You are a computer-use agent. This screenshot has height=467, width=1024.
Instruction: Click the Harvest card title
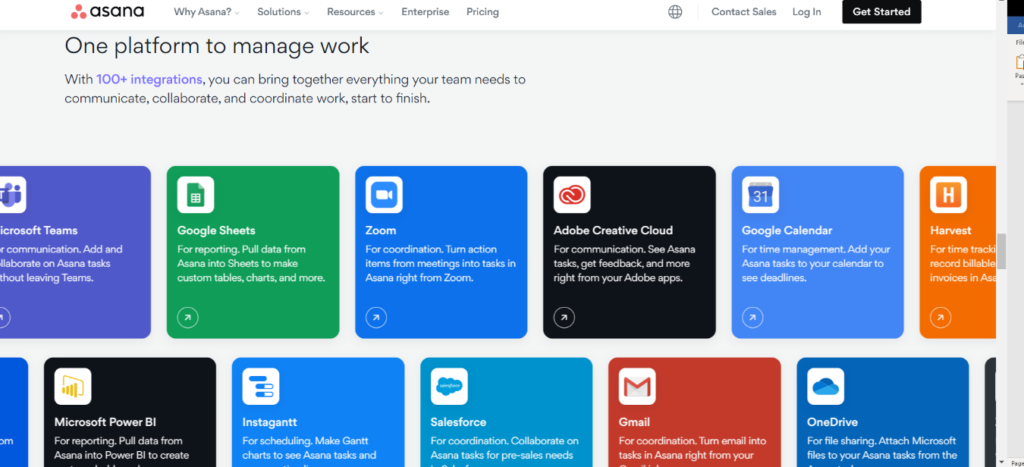(x=950, y=231)
